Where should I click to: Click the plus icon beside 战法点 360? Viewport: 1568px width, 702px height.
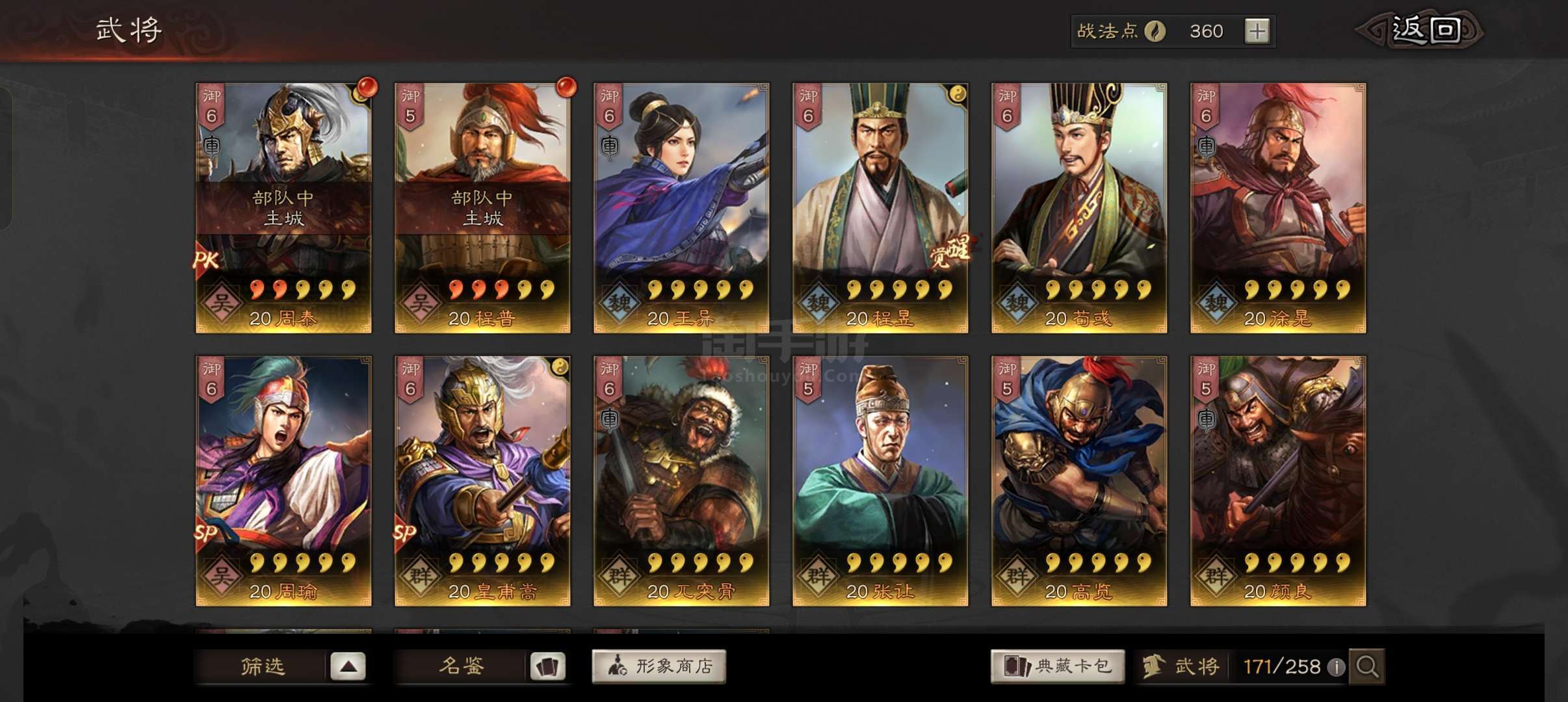pos(1257,31)
